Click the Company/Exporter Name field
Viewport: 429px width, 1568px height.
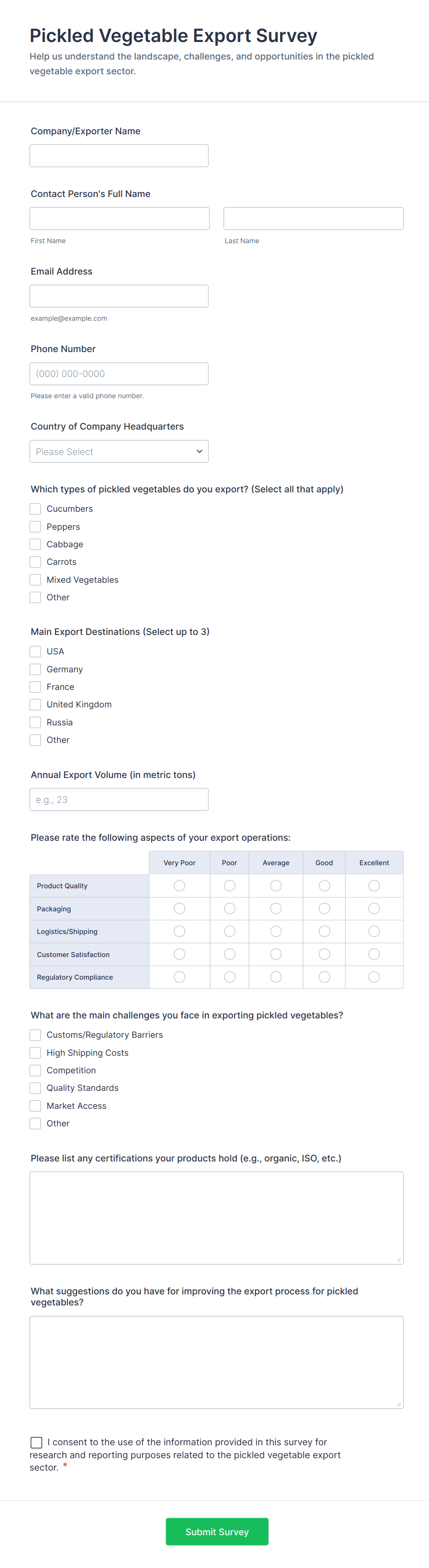click(119, 155)
